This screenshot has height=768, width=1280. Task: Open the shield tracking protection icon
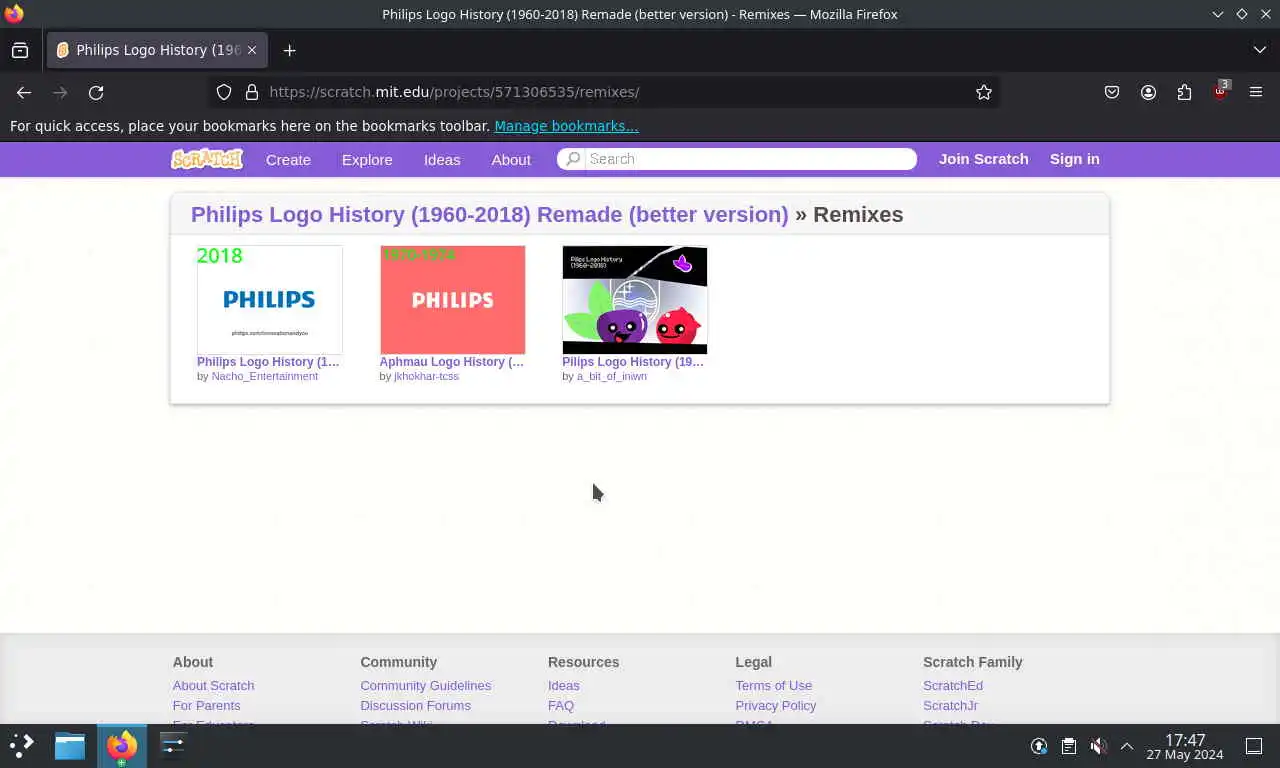pyautogui.click(x=224, y=92)
